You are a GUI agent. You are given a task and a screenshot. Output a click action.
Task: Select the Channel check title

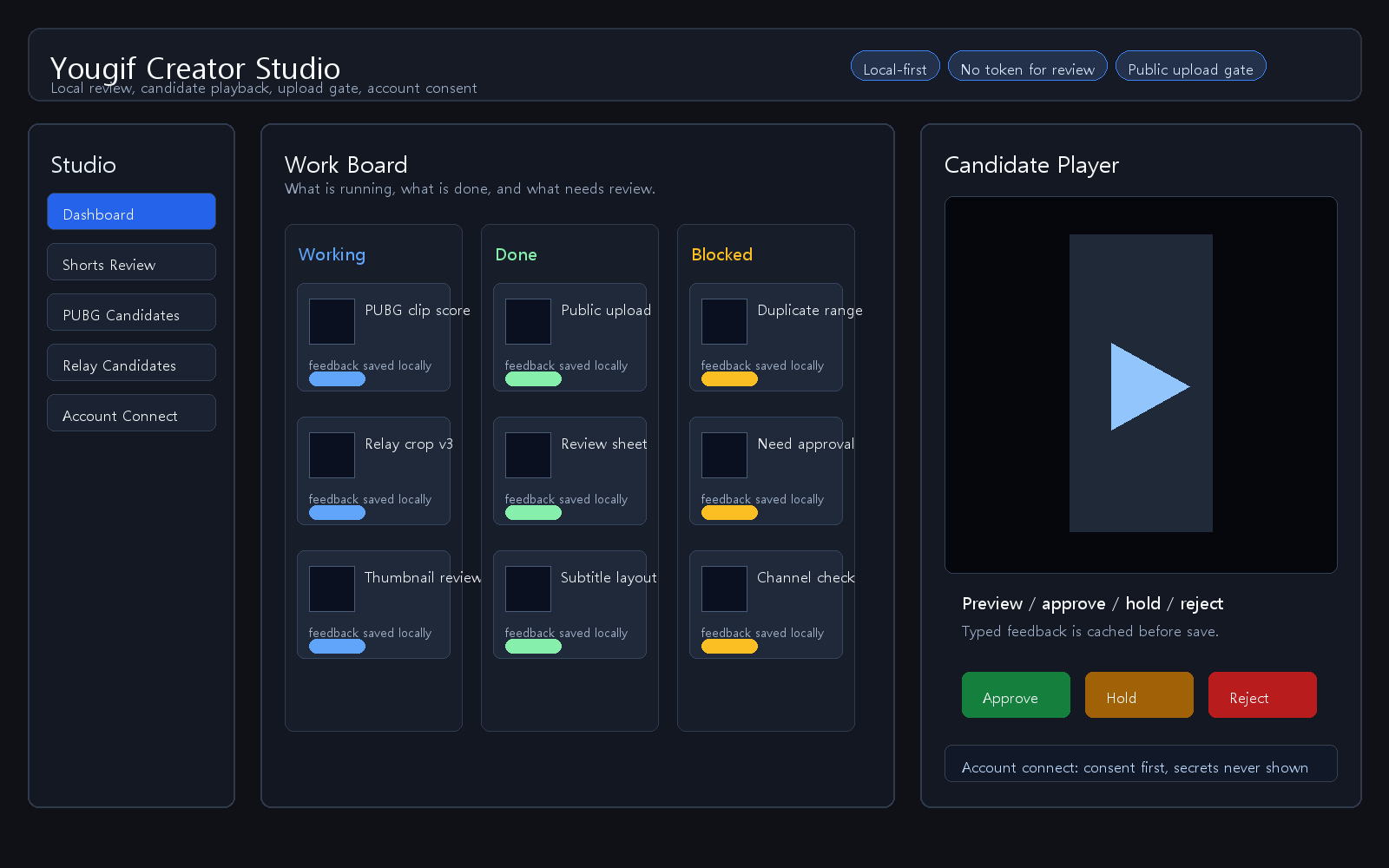[806, 577]
